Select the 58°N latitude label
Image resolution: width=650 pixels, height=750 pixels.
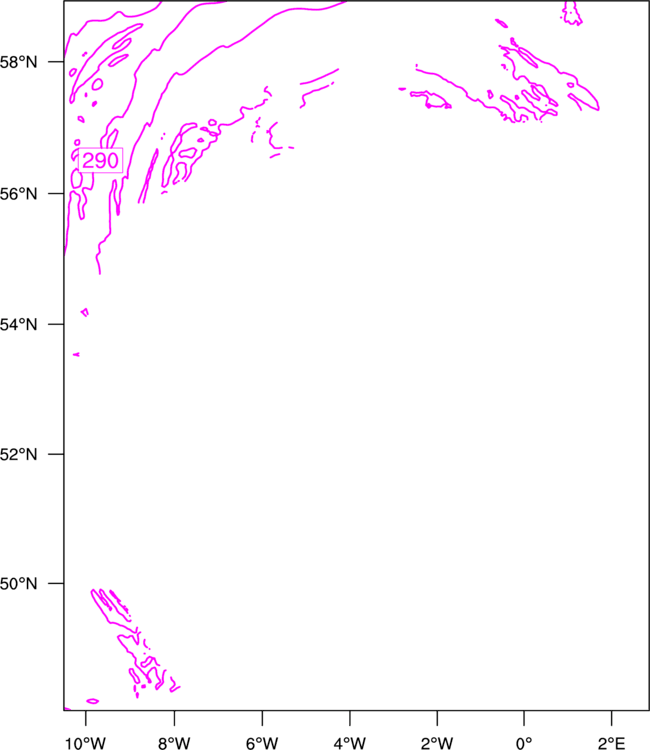pos(18,62)
